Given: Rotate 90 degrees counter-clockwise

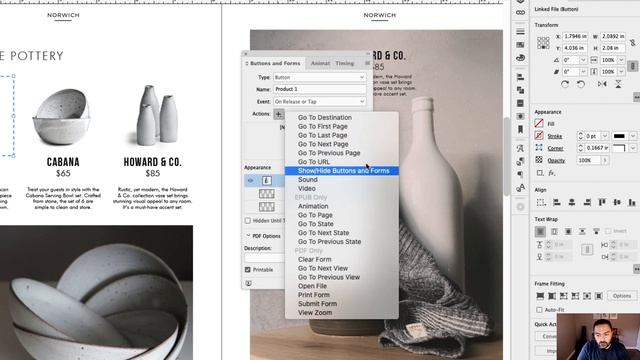Looking at the screenshot, I should point(580,84).
